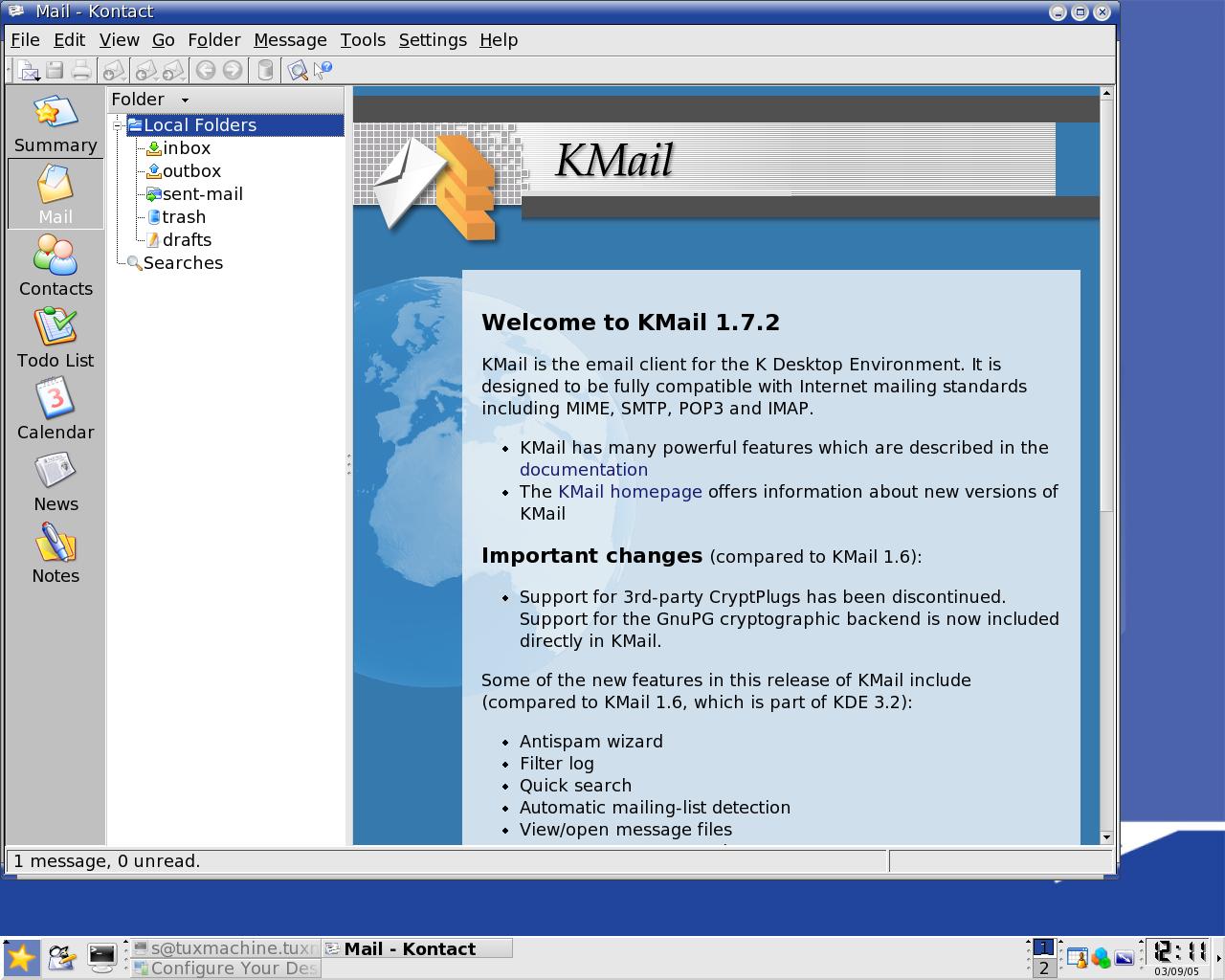
Task: Click the "1 message, 0 unread." status text
Action: tap(107, 861)
